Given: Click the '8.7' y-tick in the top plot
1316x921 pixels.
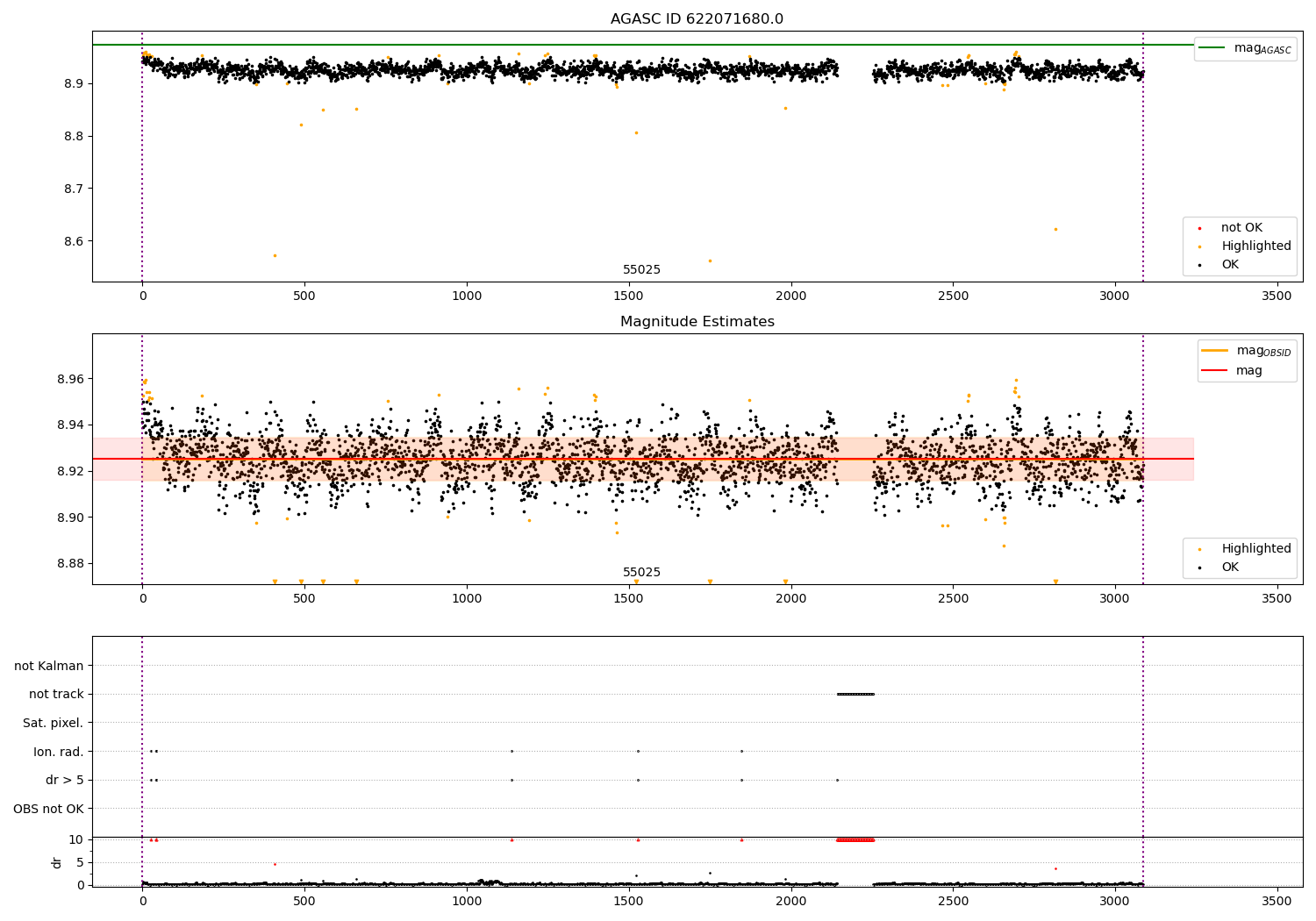Looking at the screenshot, I should pos(75,189).
